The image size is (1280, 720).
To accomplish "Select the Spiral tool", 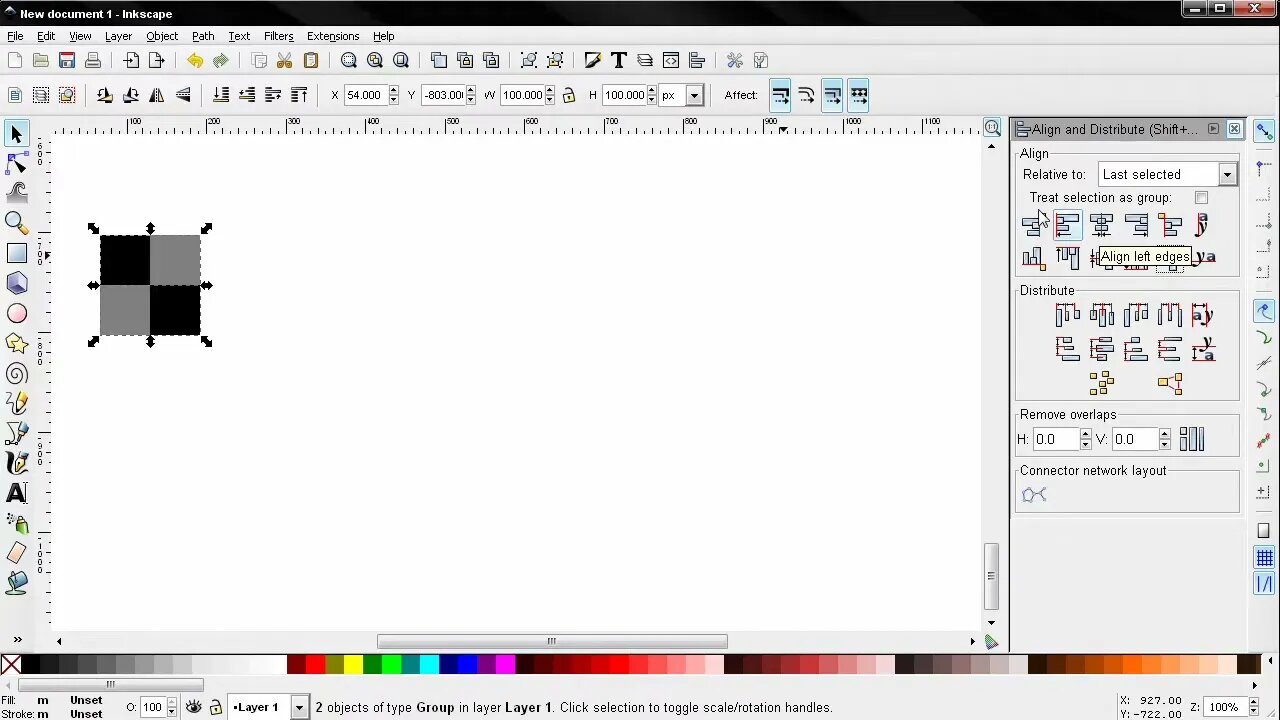I will point(16,374).
